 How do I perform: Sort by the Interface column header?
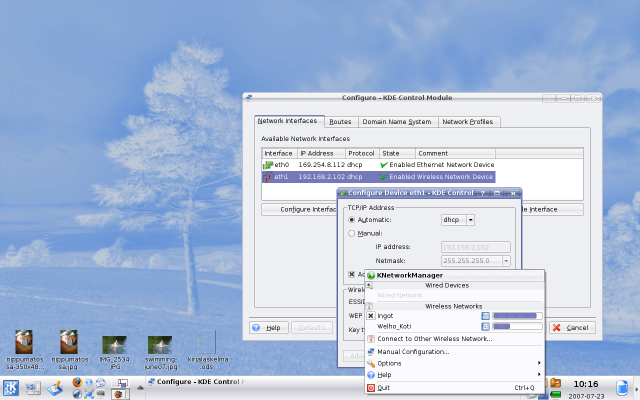click(x=280, y=153)
